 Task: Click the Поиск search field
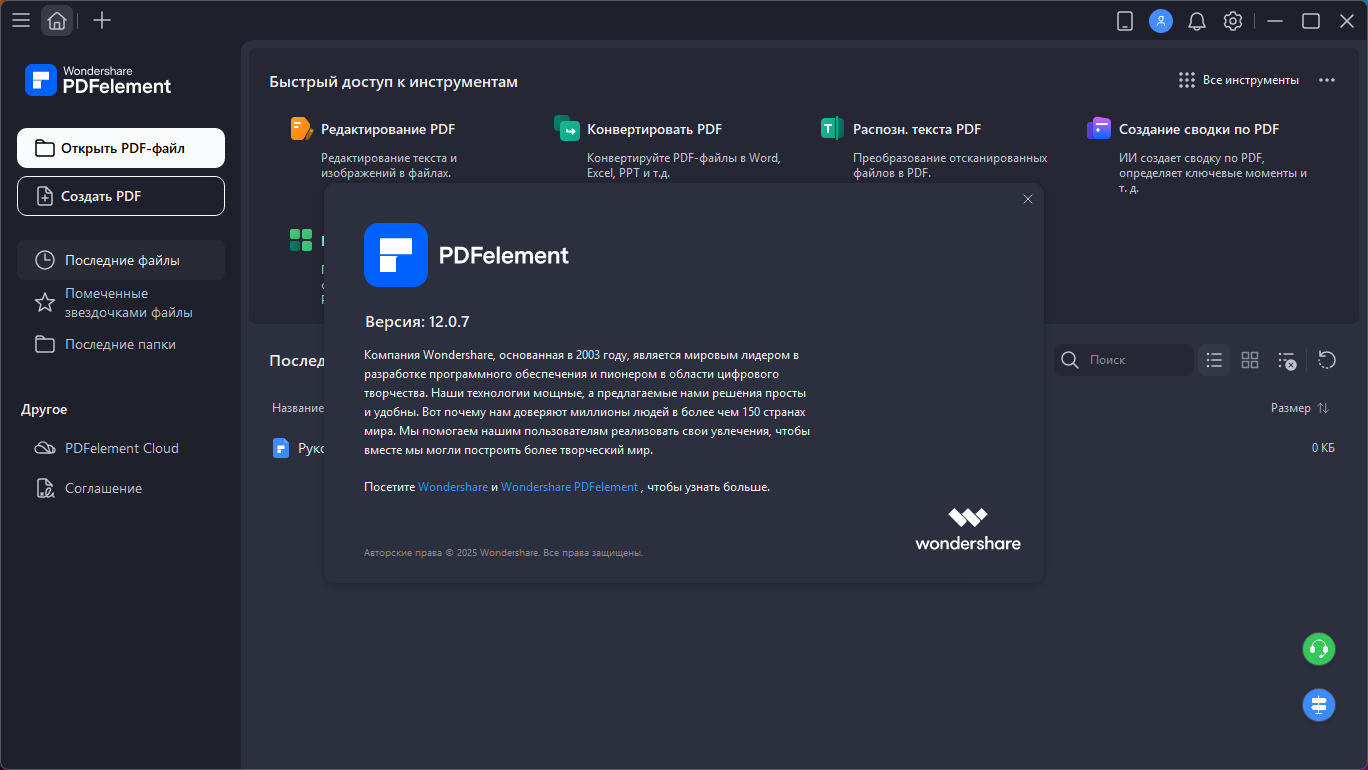tap(1135, 360)
